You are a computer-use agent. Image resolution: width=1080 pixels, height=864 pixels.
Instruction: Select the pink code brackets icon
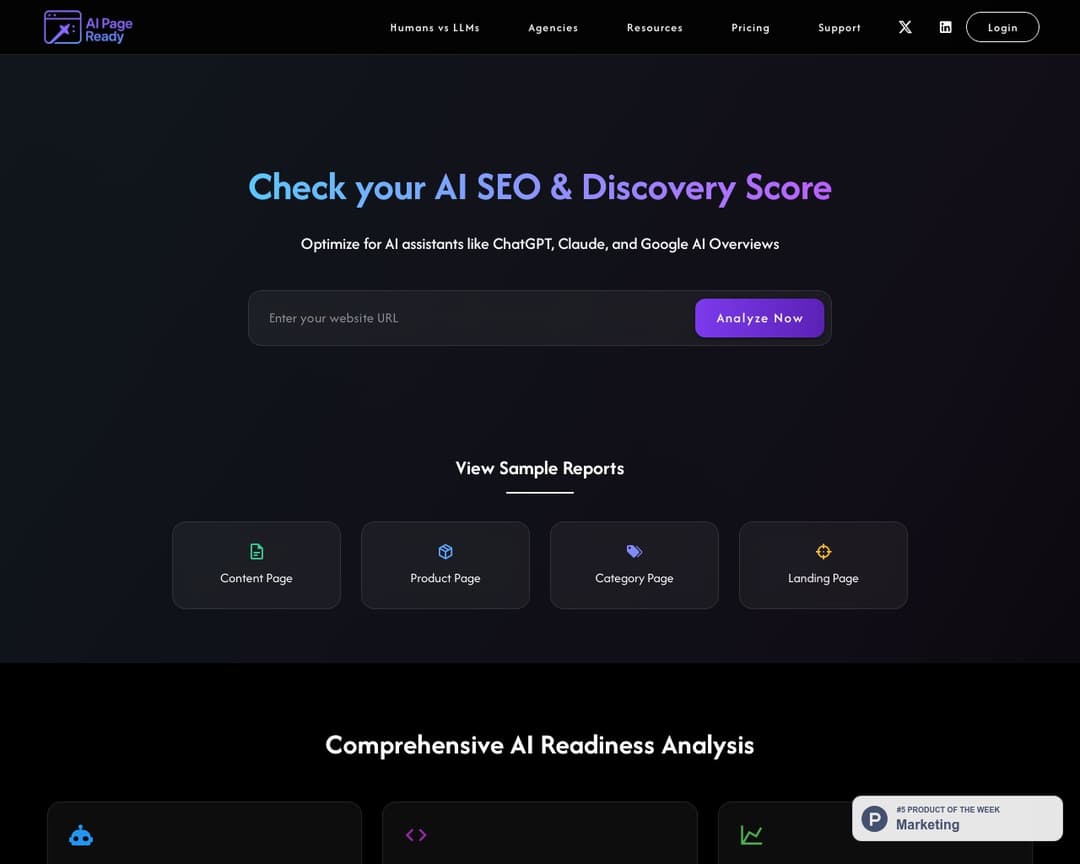[415, 835]
